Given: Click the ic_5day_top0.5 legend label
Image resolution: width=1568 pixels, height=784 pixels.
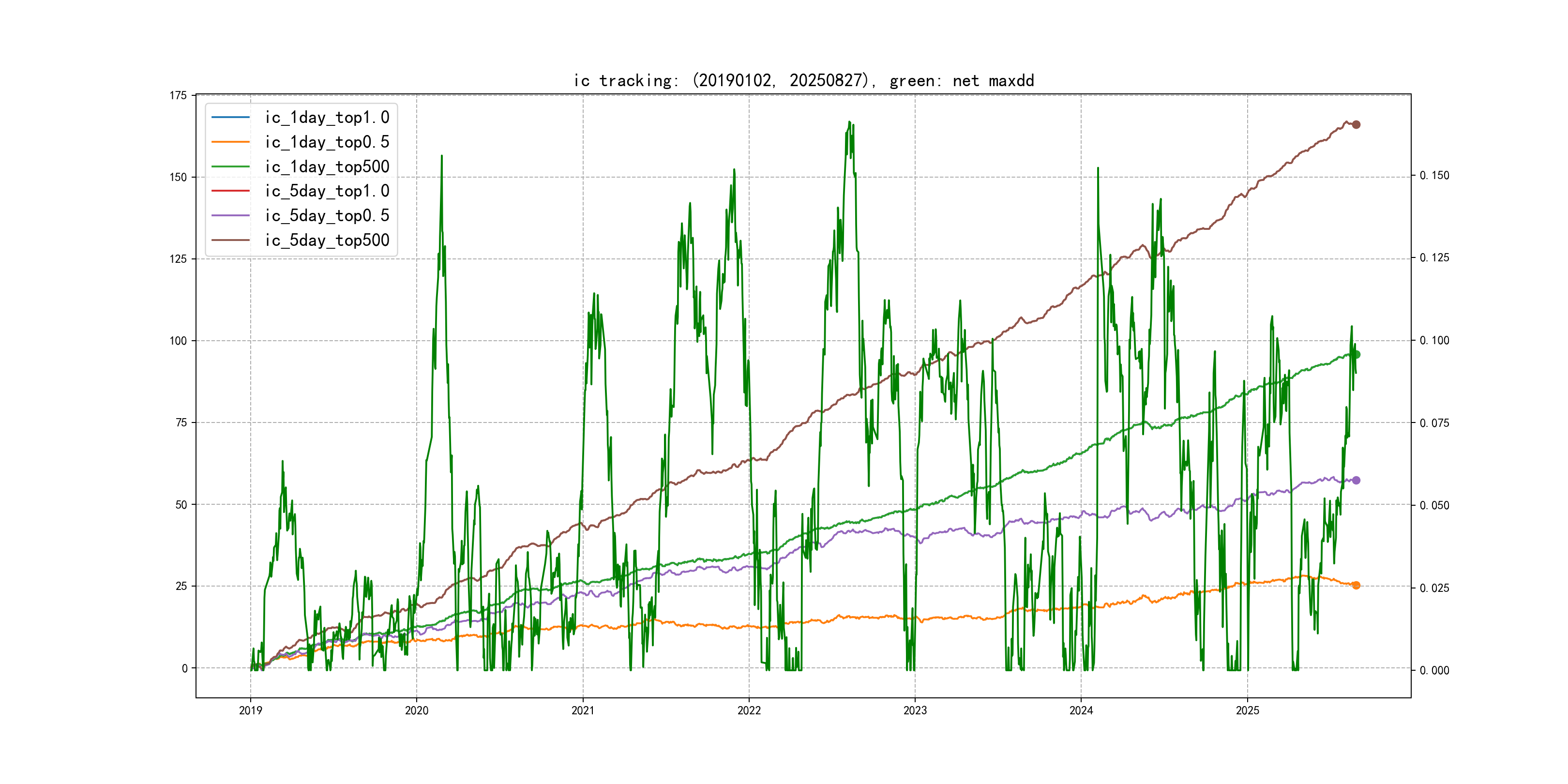Looking at the screenshot, I should (327, 215).
